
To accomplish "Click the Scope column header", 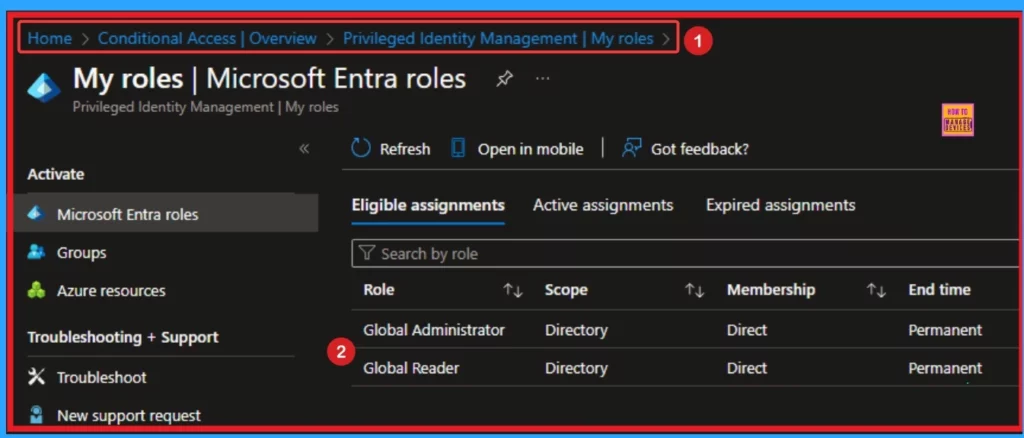I will [x=566, y=289].
